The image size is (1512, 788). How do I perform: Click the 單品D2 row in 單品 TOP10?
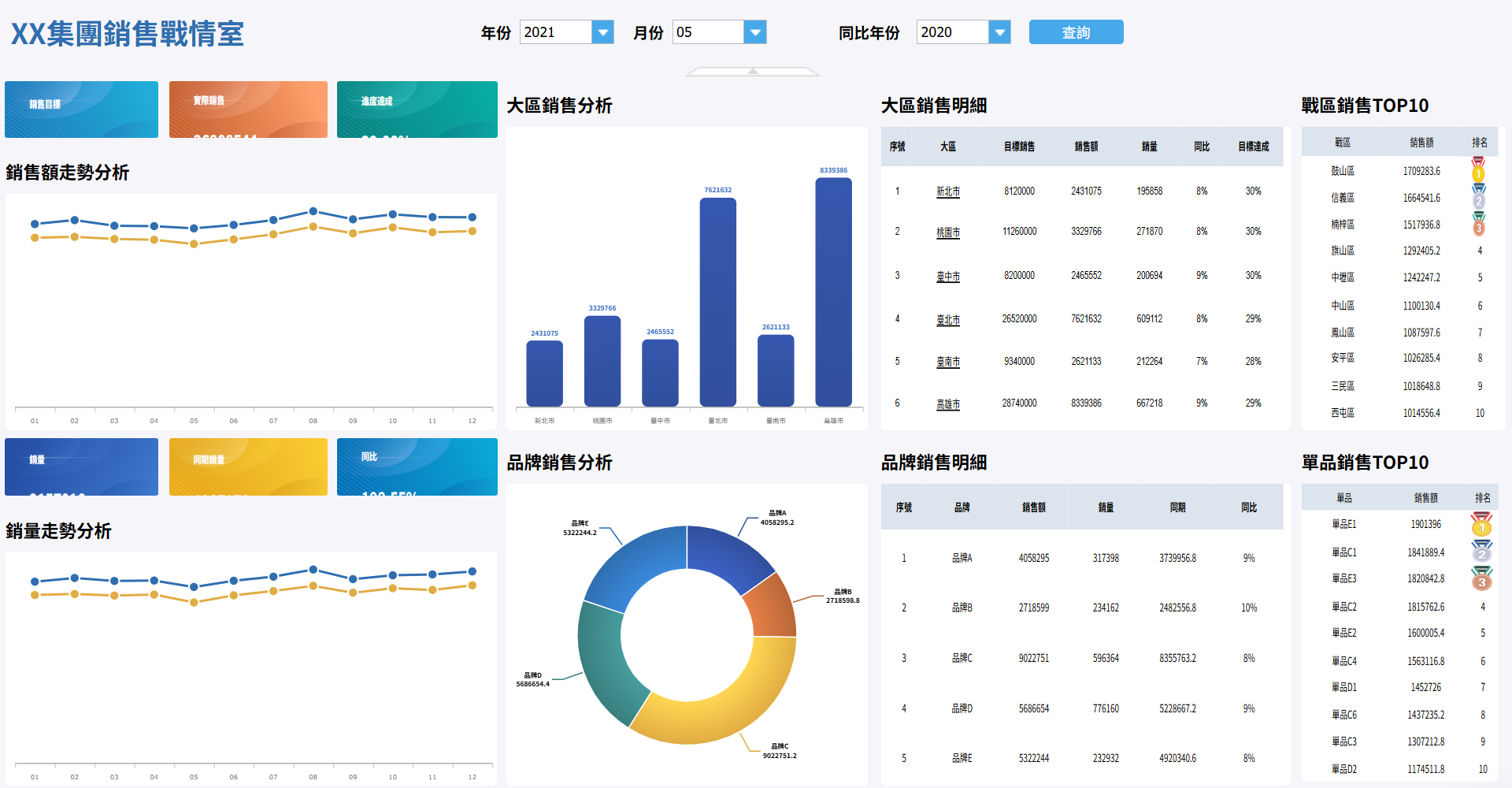[x=1400, y=769]
